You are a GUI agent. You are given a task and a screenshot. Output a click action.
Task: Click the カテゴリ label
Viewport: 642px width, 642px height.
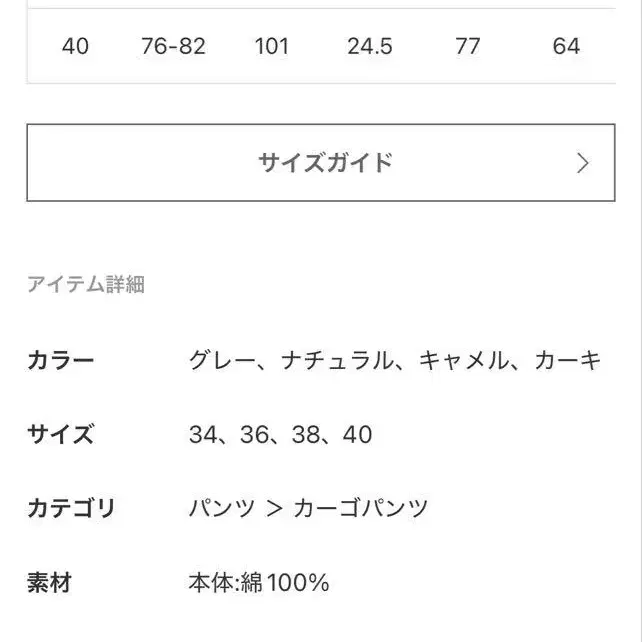(x=71, y=508)
